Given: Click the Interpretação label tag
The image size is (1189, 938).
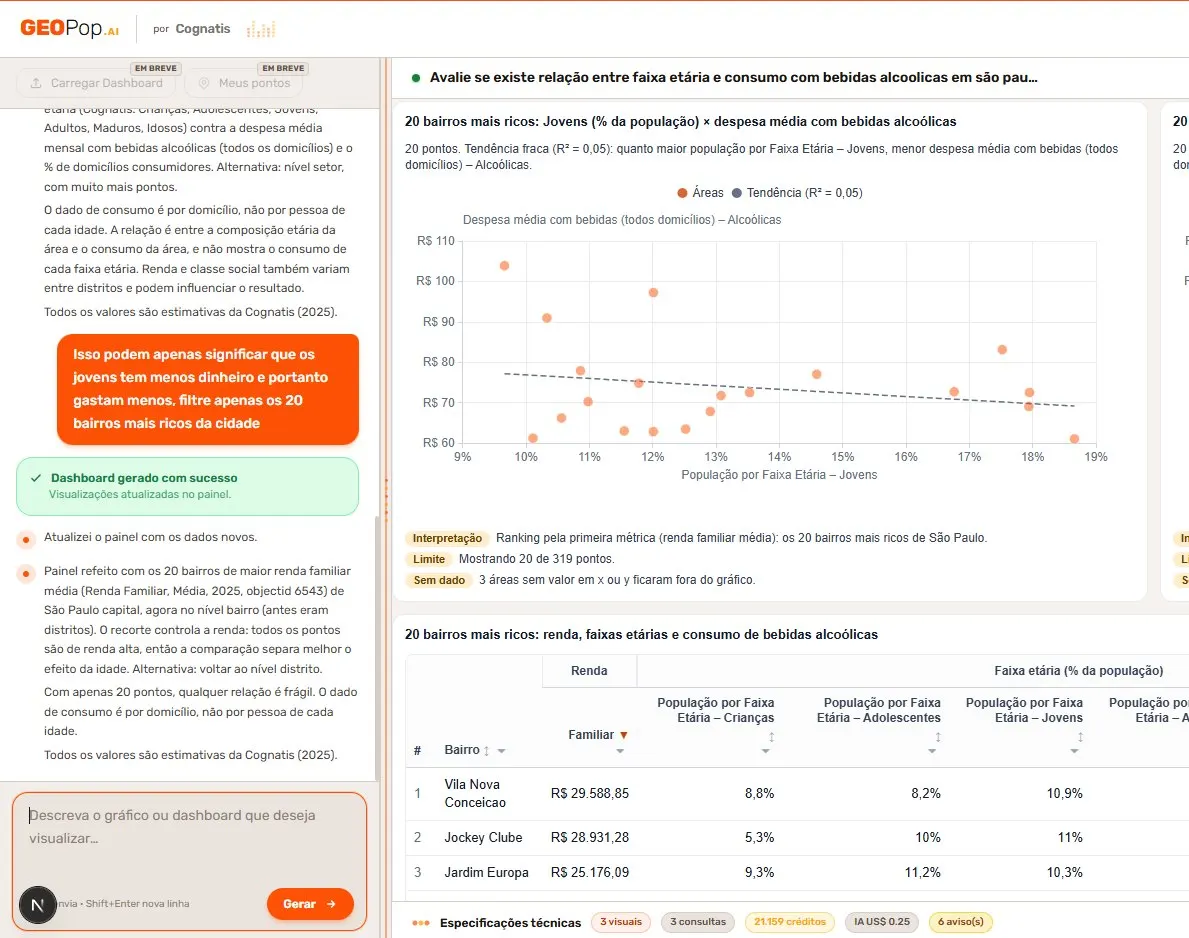Looking at the screenshot, I should (447, 538).
